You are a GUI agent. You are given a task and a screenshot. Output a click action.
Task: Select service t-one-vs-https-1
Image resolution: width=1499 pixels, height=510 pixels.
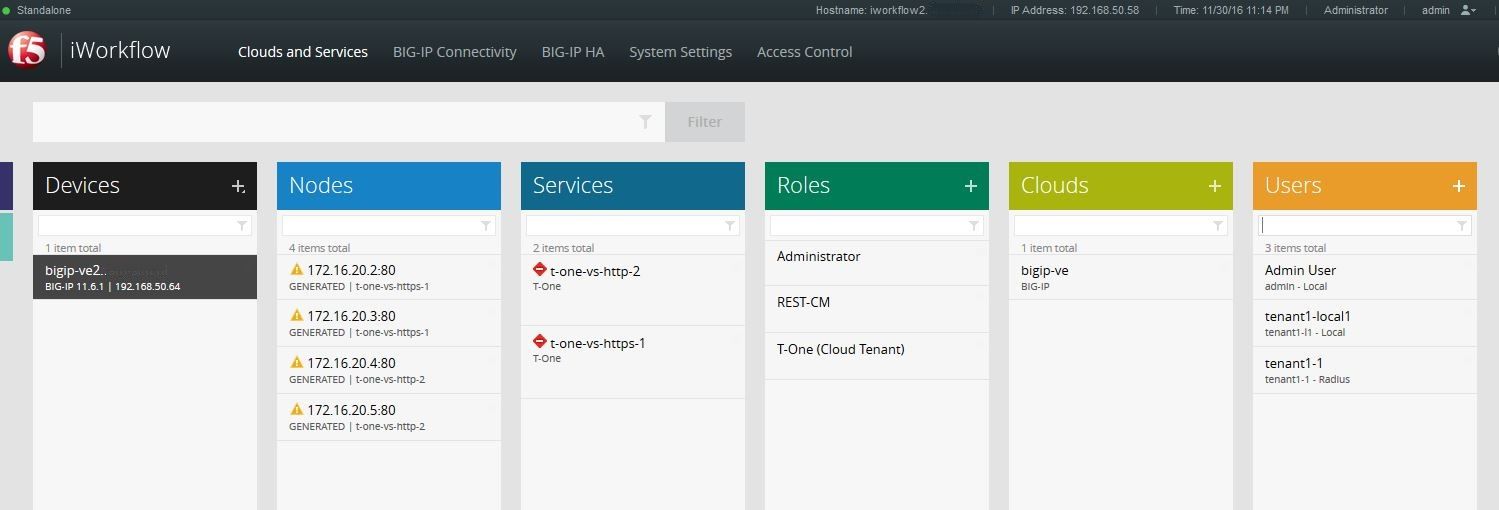click(x=633, y=362)
